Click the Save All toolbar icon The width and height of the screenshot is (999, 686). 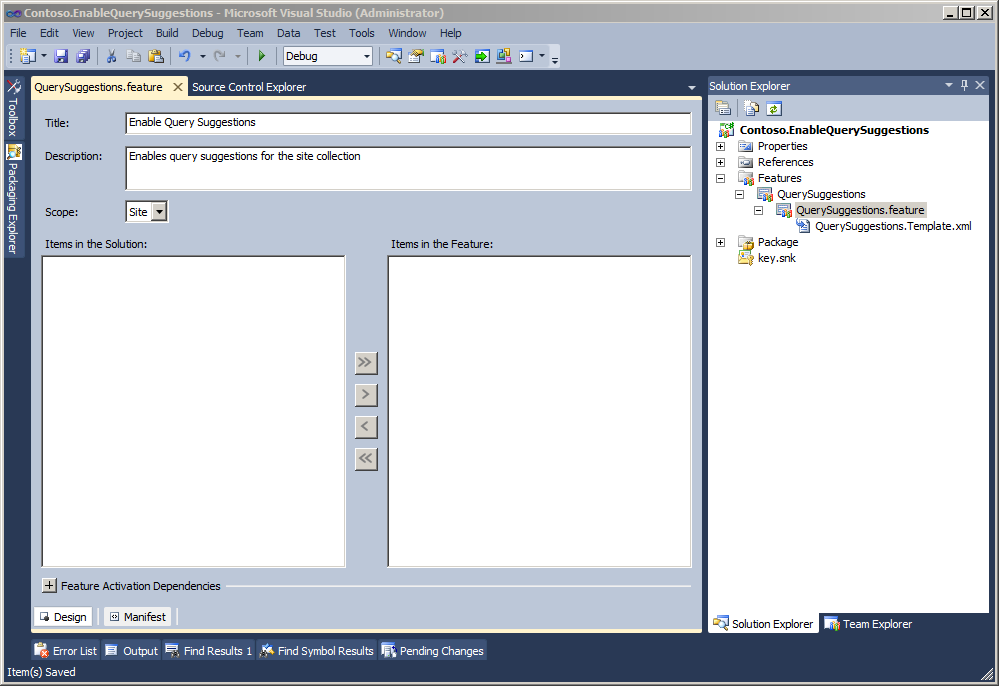(x=83, y=56)
